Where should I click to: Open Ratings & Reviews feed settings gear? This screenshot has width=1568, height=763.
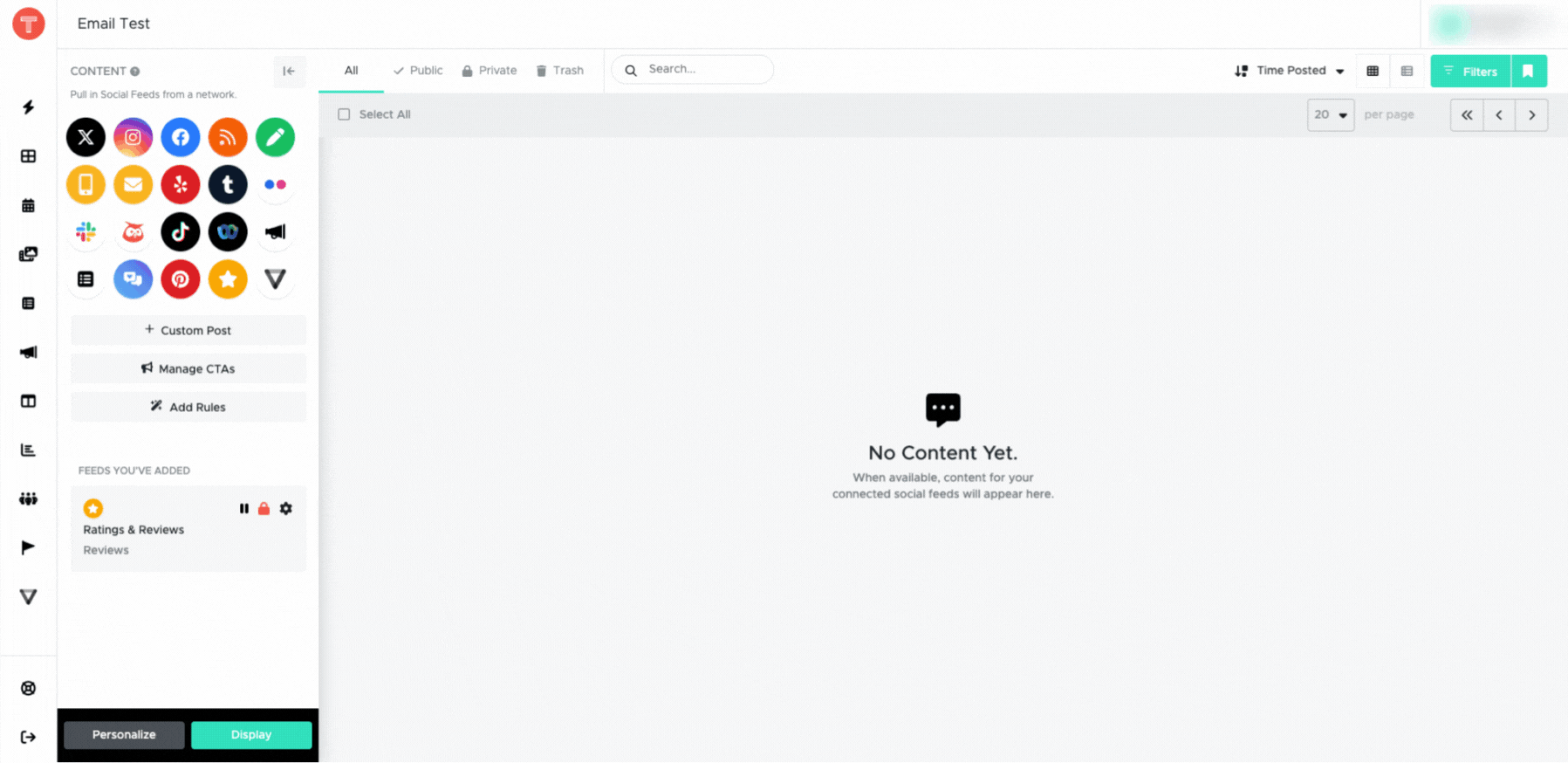click(x=285, y=508)
